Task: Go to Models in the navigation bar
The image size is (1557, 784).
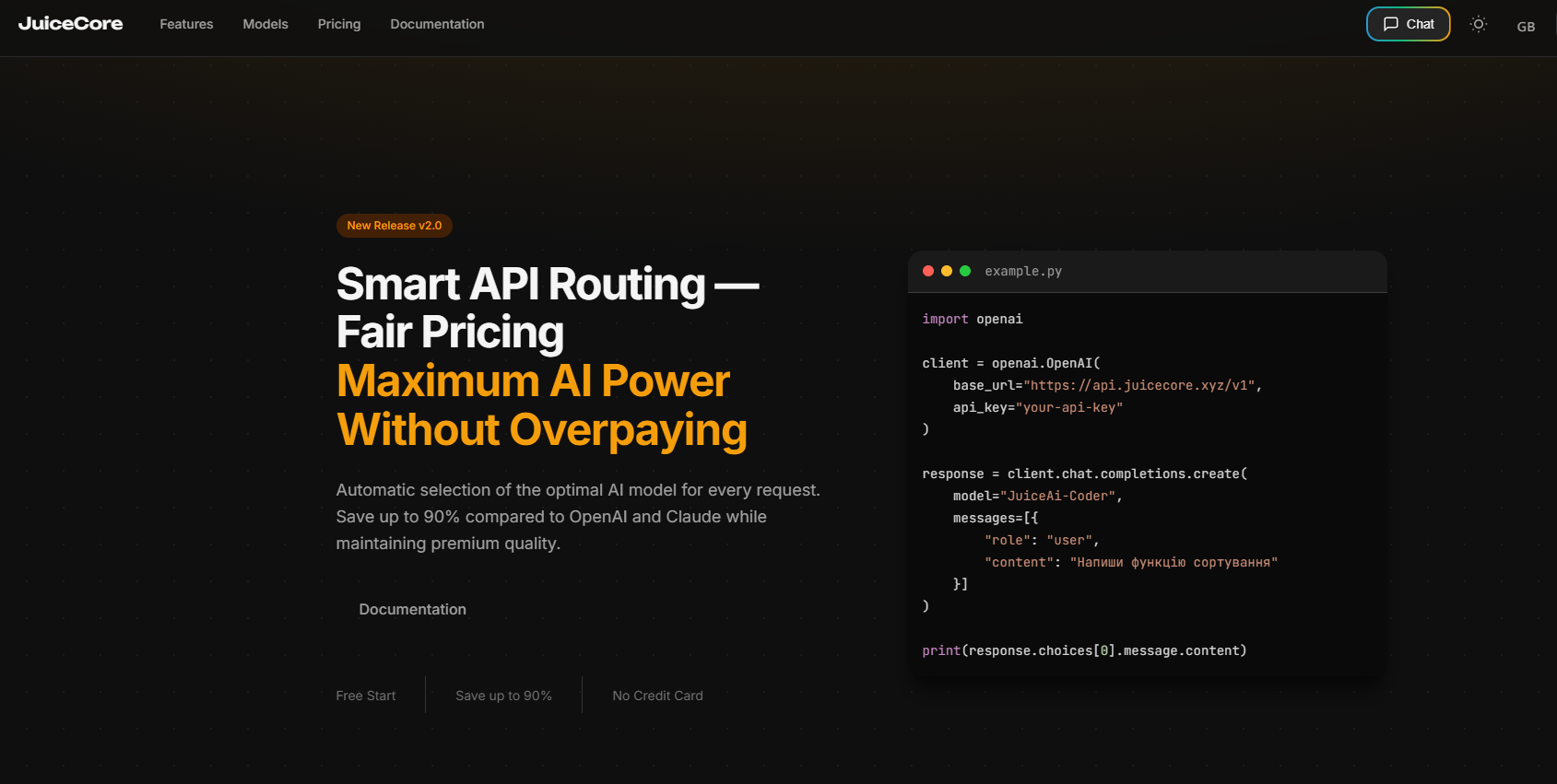Action: 265,24
